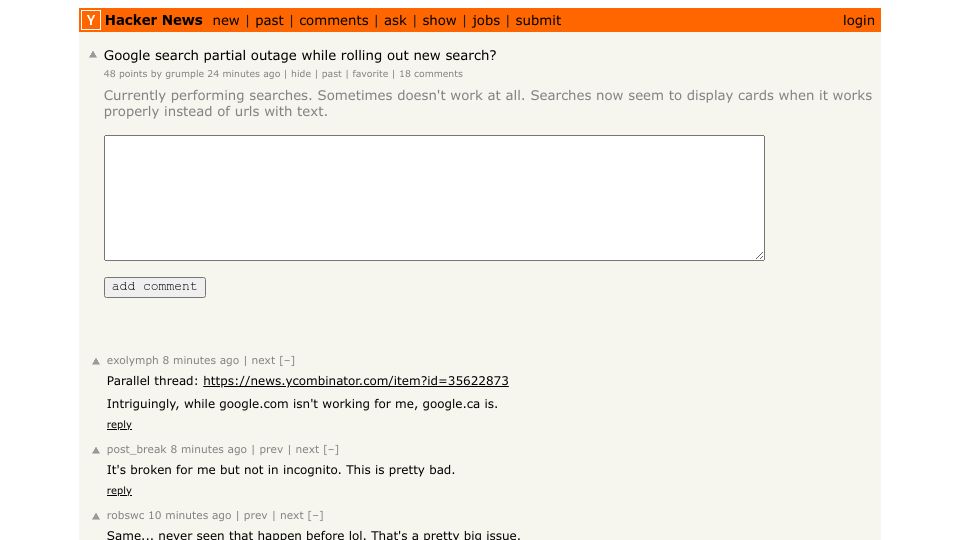Screen dimensions: 960x540
Task: View post_break's user profile
Action: 137,449
